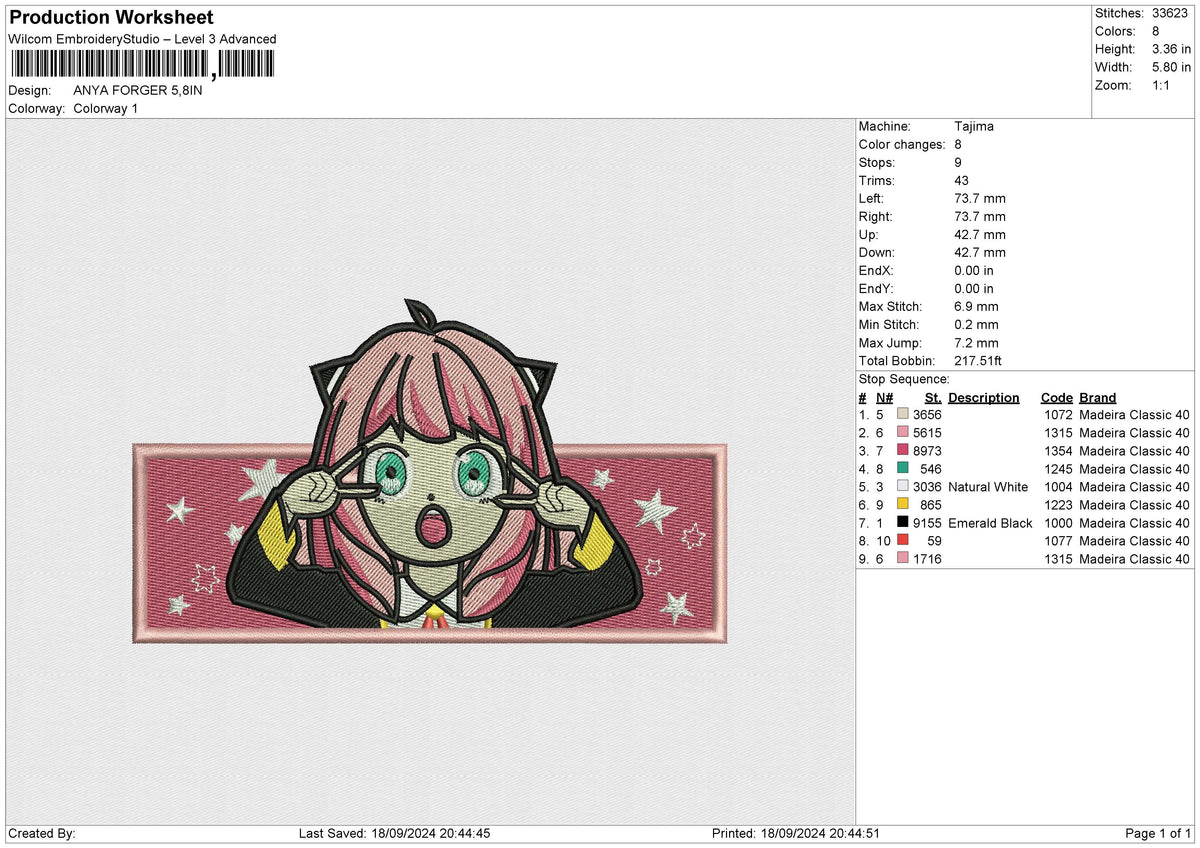Screen dimensions: 1200x848
Task: Select the red swatch beside 59 stitches
Action: pos(903,541)
